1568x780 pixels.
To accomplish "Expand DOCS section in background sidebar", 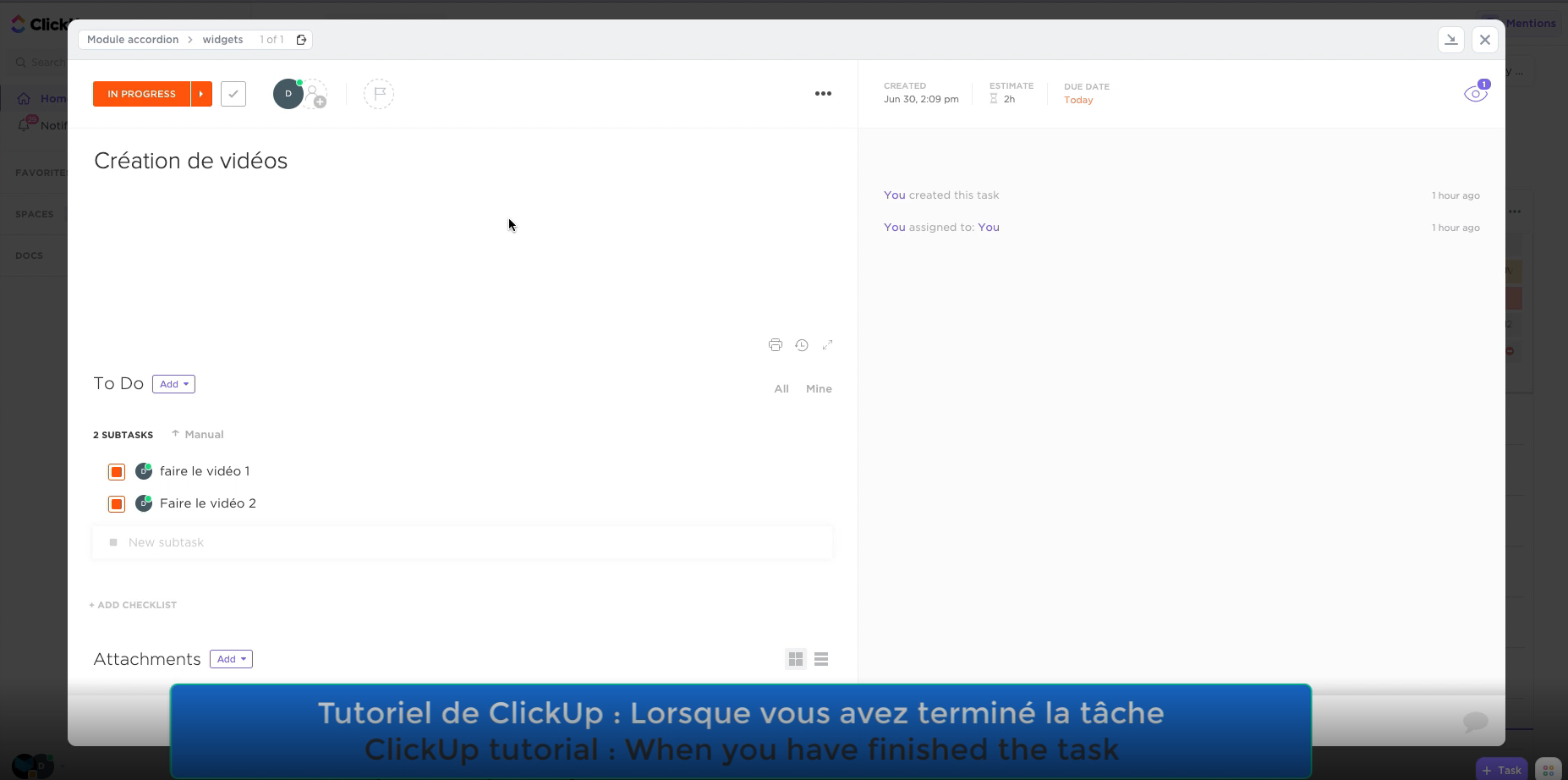I will click(30, 255).
